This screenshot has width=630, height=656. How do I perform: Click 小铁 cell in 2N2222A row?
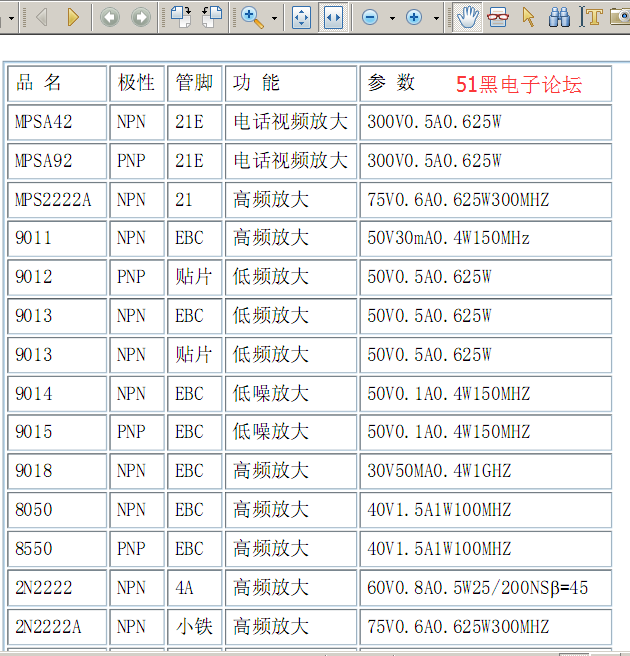point(195,627)
